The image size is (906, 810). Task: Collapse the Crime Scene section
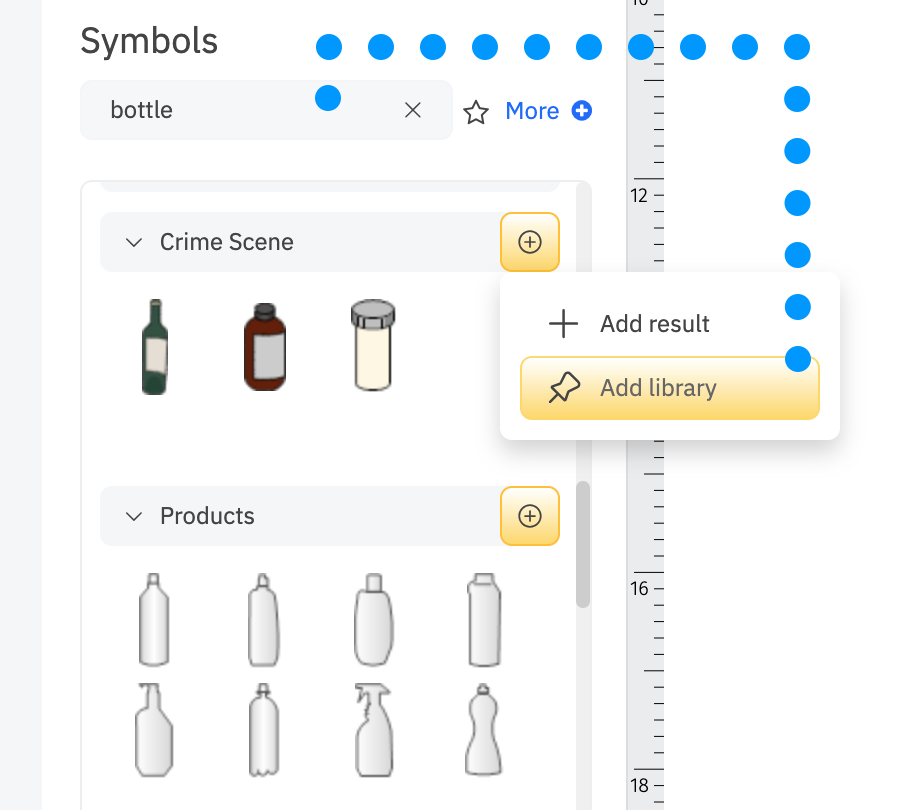[x=134, y=242]
